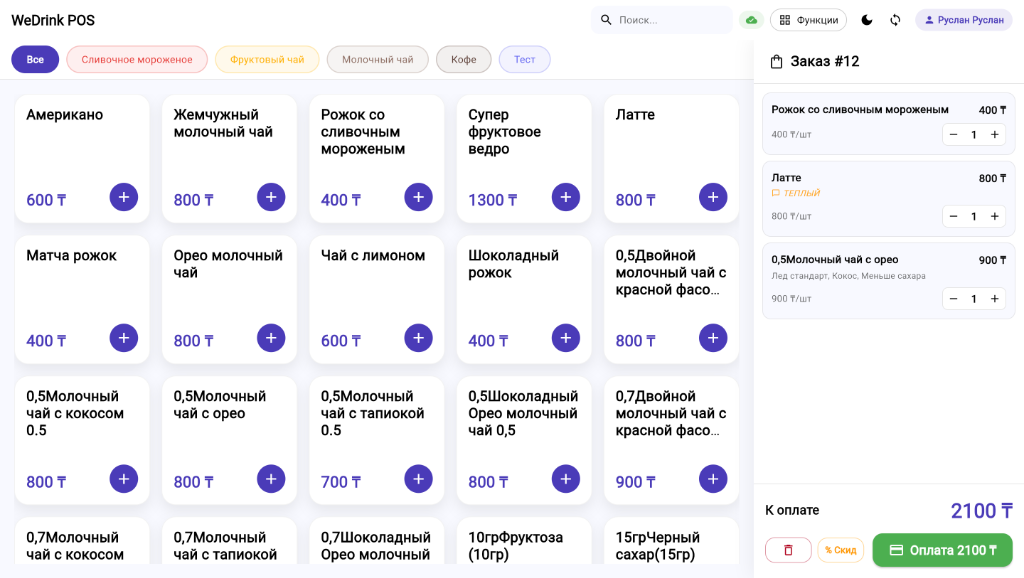Add Рожок со сливочным мороженым product card plus
Screen dimensions: 1024x578
tap(419, 197)
